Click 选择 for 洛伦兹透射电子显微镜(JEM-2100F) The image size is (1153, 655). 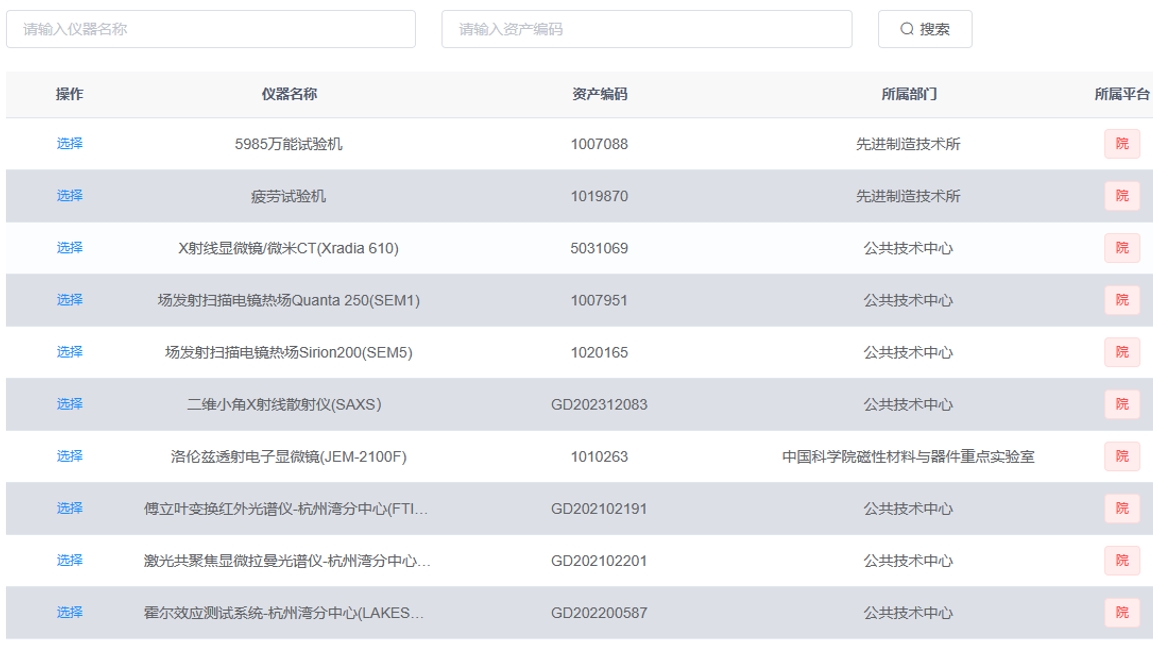70,457
